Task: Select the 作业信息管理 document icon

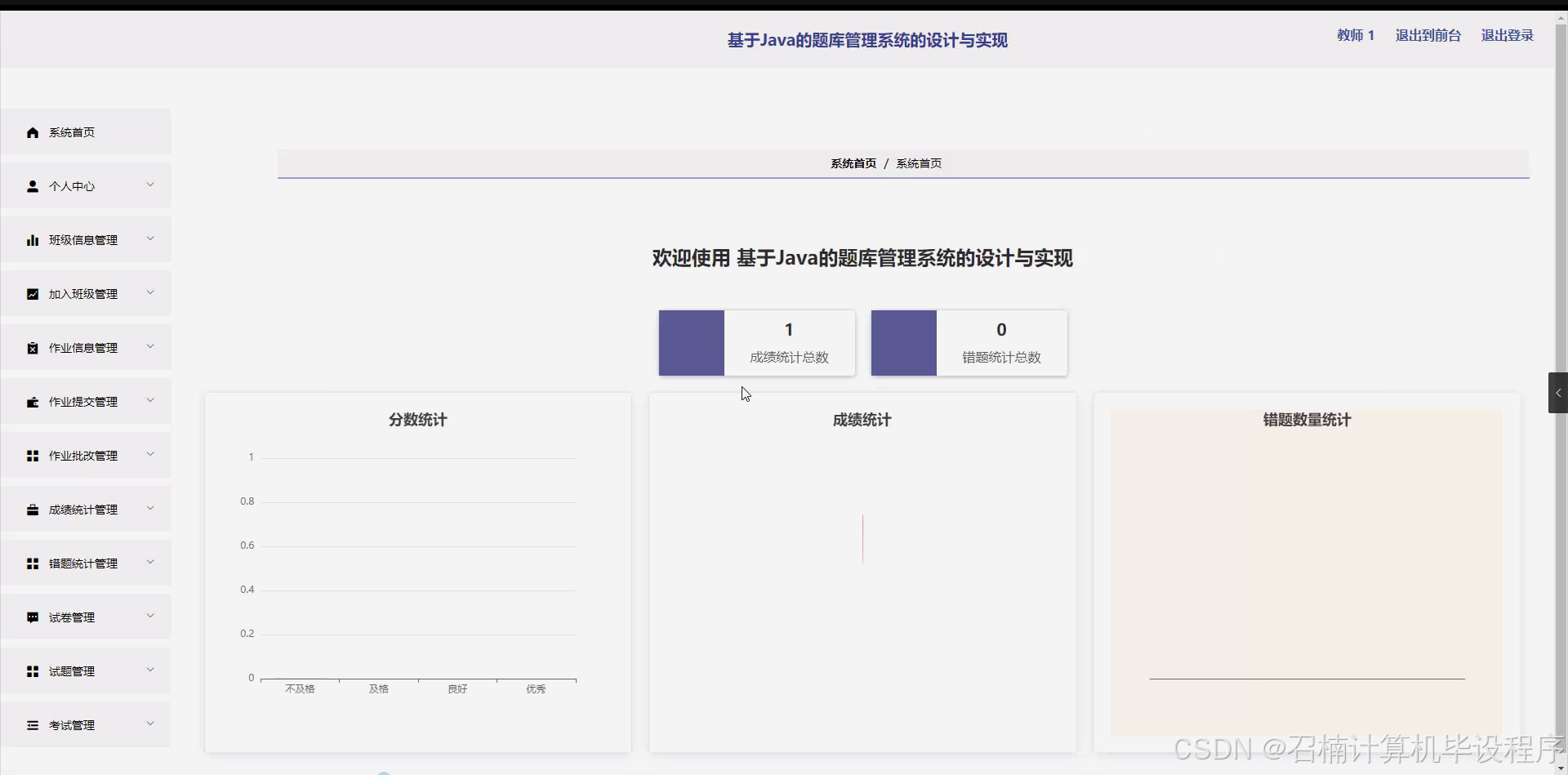Action: click(x=33, y=347)
